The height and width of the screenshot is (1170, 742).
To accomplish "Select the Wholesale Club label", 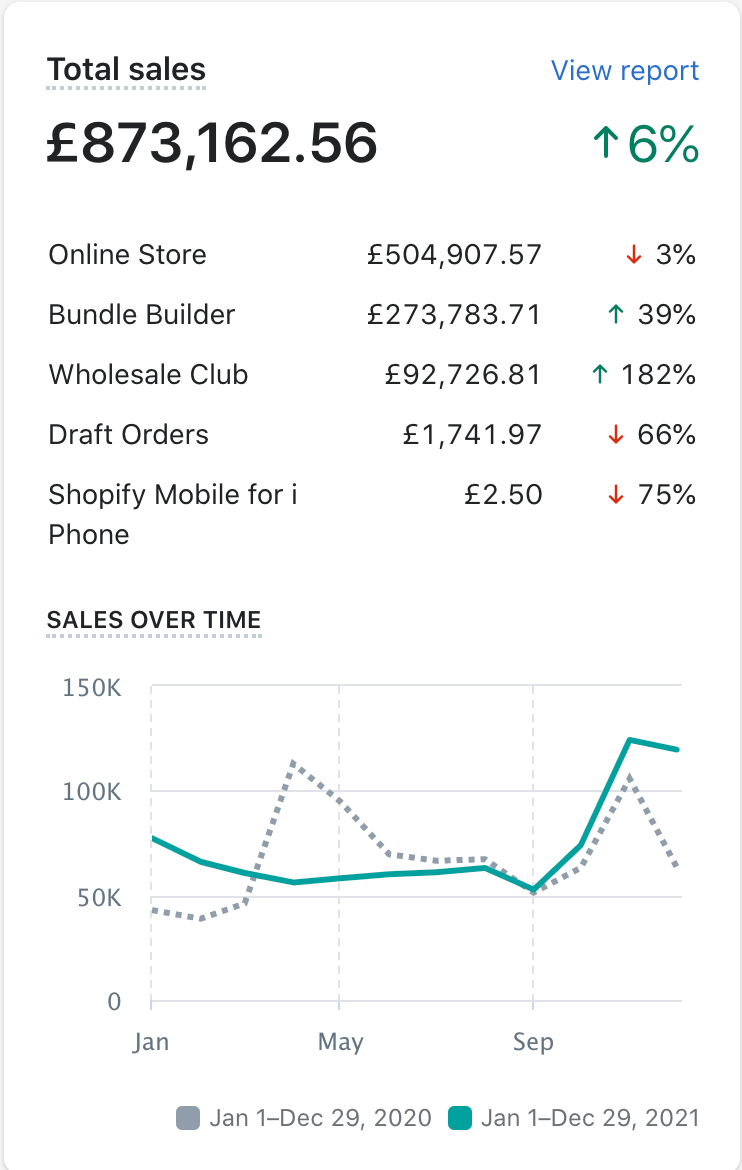I will 148,375.
